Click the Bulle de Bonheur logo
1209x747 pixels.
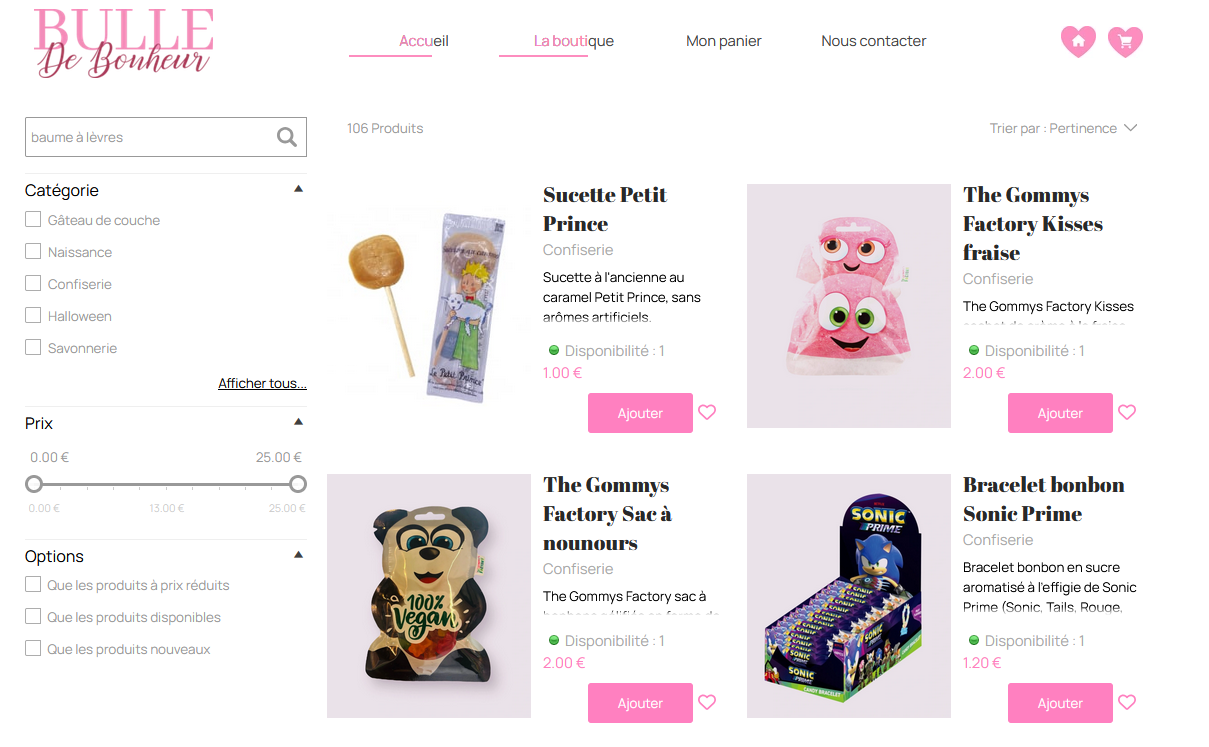(x=124, y=43)
